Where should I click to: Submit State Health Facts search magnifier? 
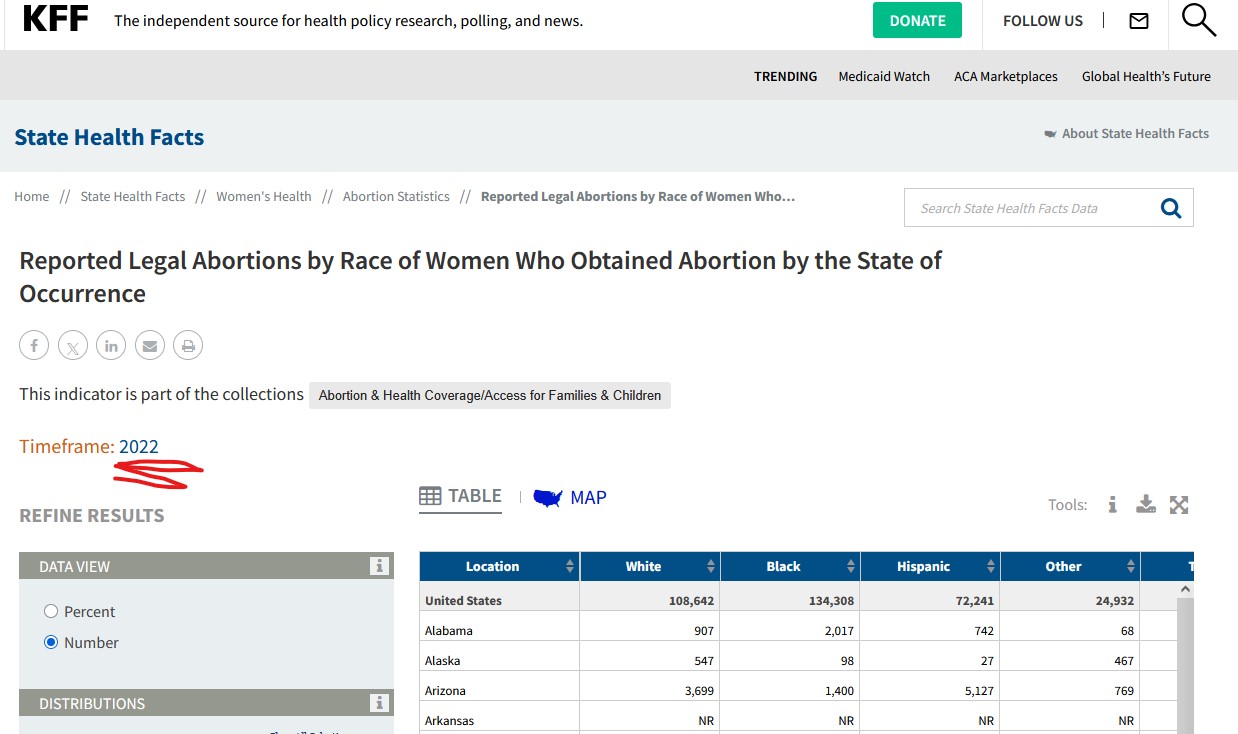(x=1170, y=208)
